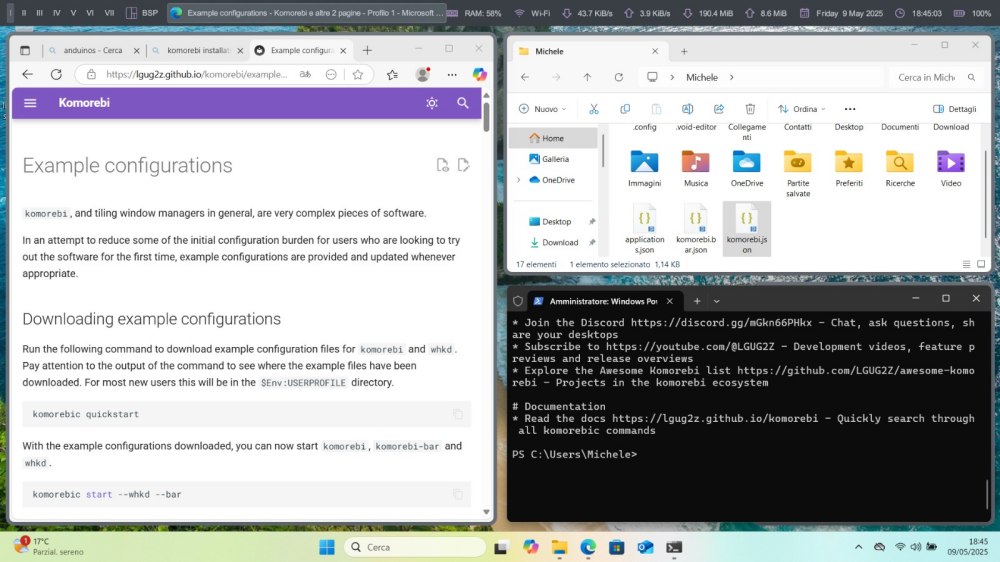
Task: Open Copilot in the Edge toolbar
Action: click(480, 75)
